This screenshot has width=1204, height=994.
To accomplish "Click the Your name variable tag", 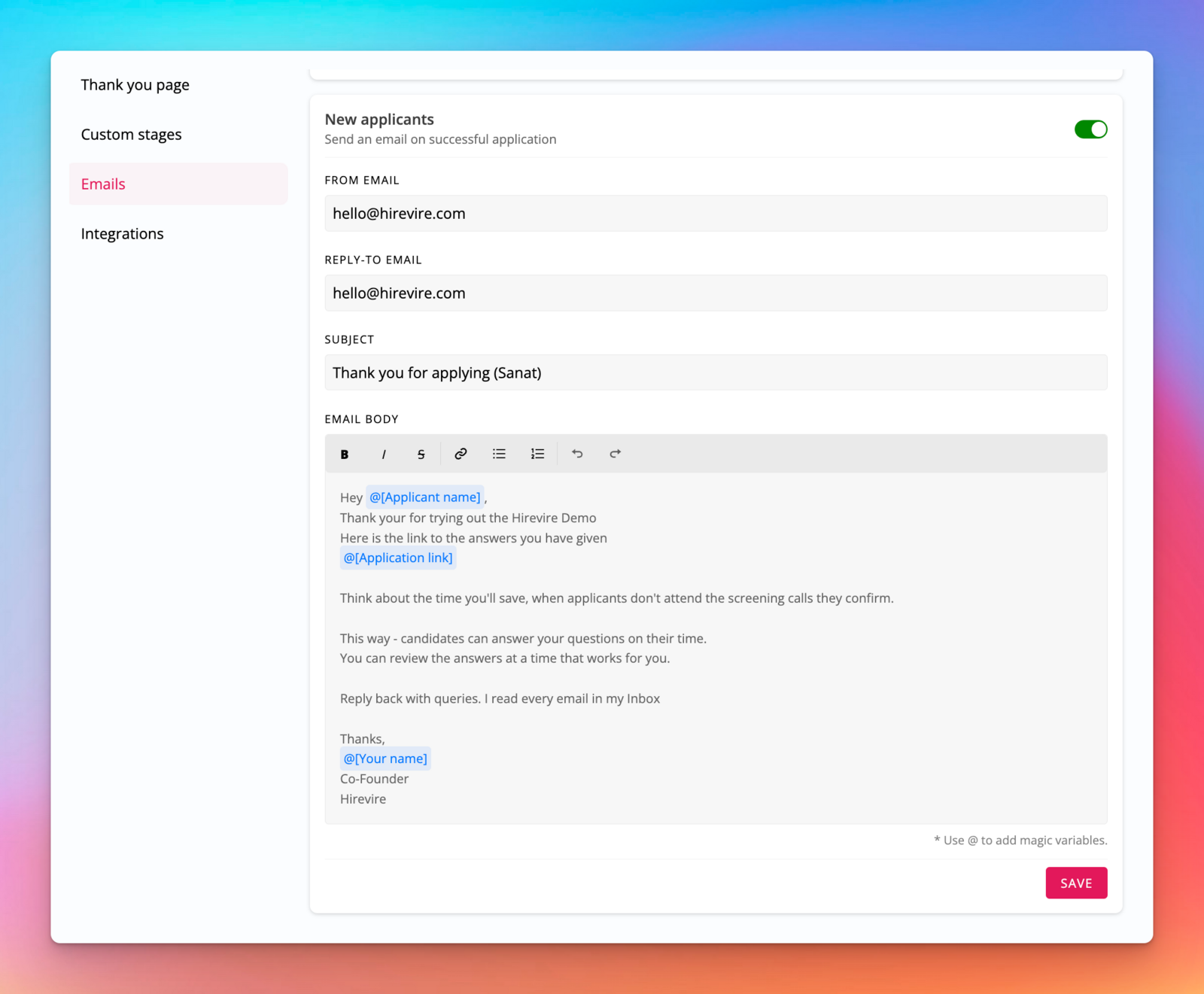I will [x=385, y=759].
